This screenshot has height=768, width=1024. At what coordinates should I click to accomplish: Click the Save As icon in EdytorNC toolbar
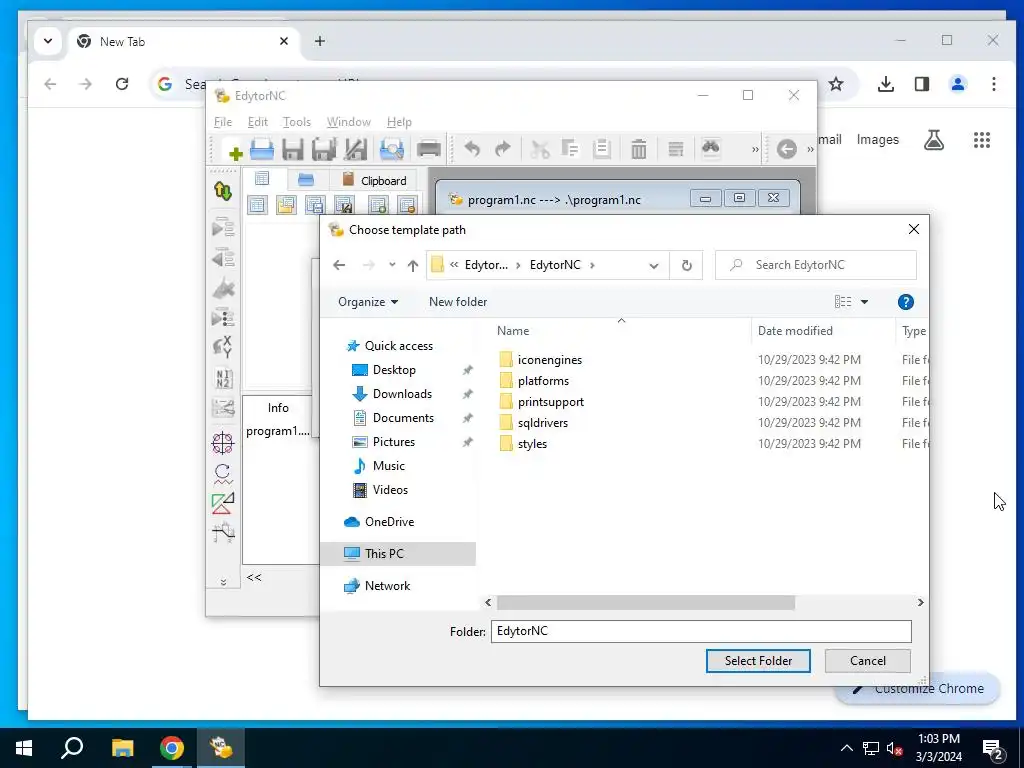[x=356, y=150]
